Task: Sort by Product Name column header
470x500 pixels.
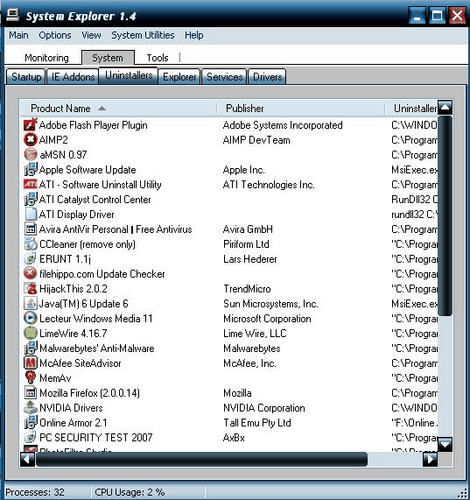Action: 118,108
